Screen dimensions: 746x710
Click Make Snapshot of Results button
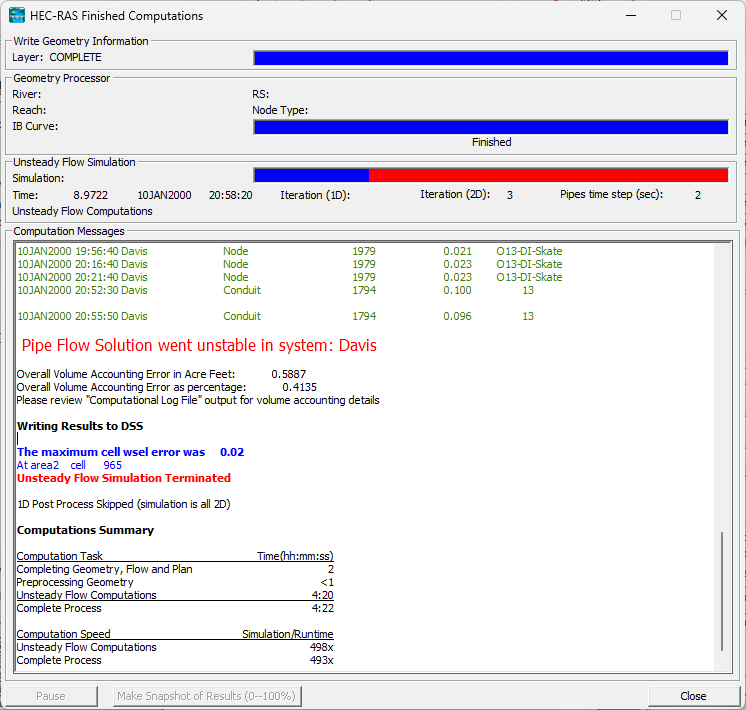pos(206,696)
